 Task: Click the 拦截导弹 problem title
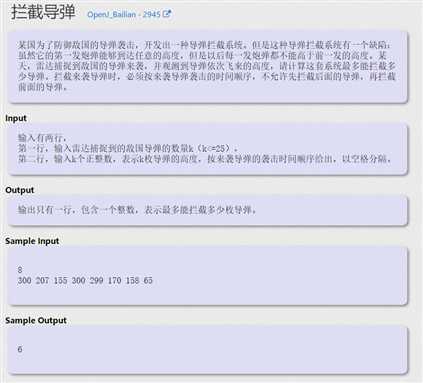pyautogui.click(x=43, y=13)
